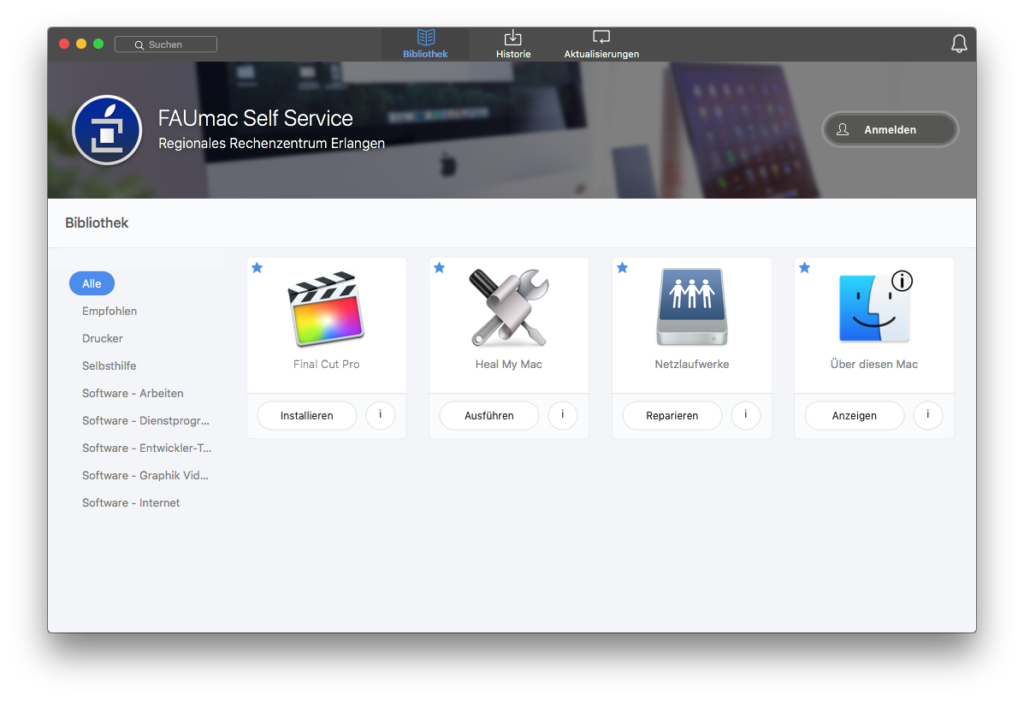1024x701 pixels.
Task: Click the FAUmac Self Service logo
Action: click(x=107, y=130)
